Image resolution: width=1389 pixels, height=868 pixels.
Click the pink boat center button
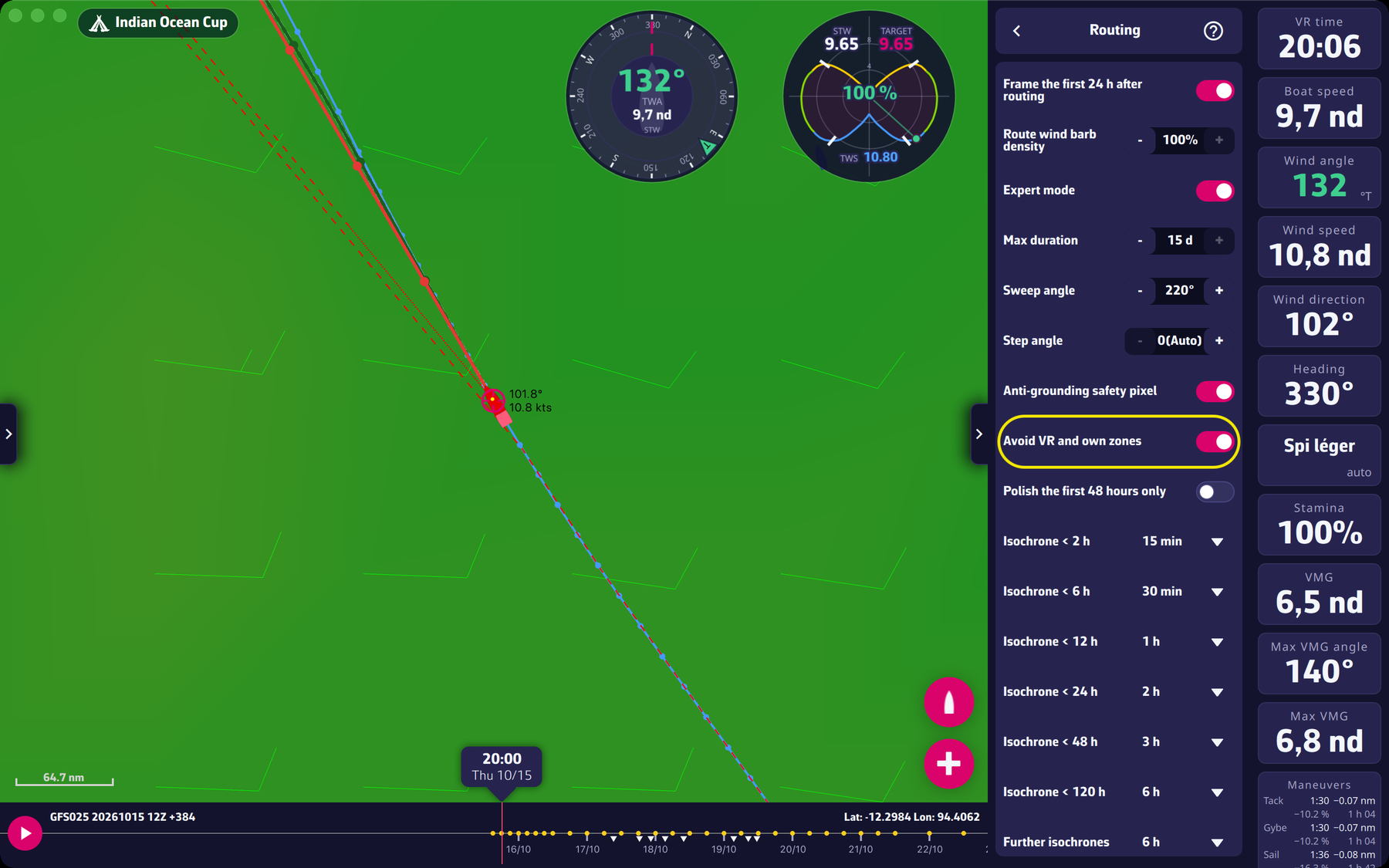pyautogui.click(x=948, y=702)
